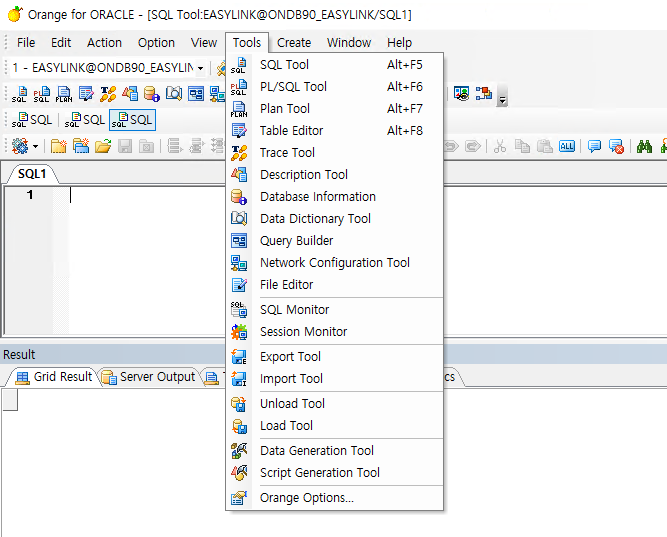The width and height of the screenshot is (667, 537).
Task: Choose Network Configuration Tool menu entry
Action: 334,263
